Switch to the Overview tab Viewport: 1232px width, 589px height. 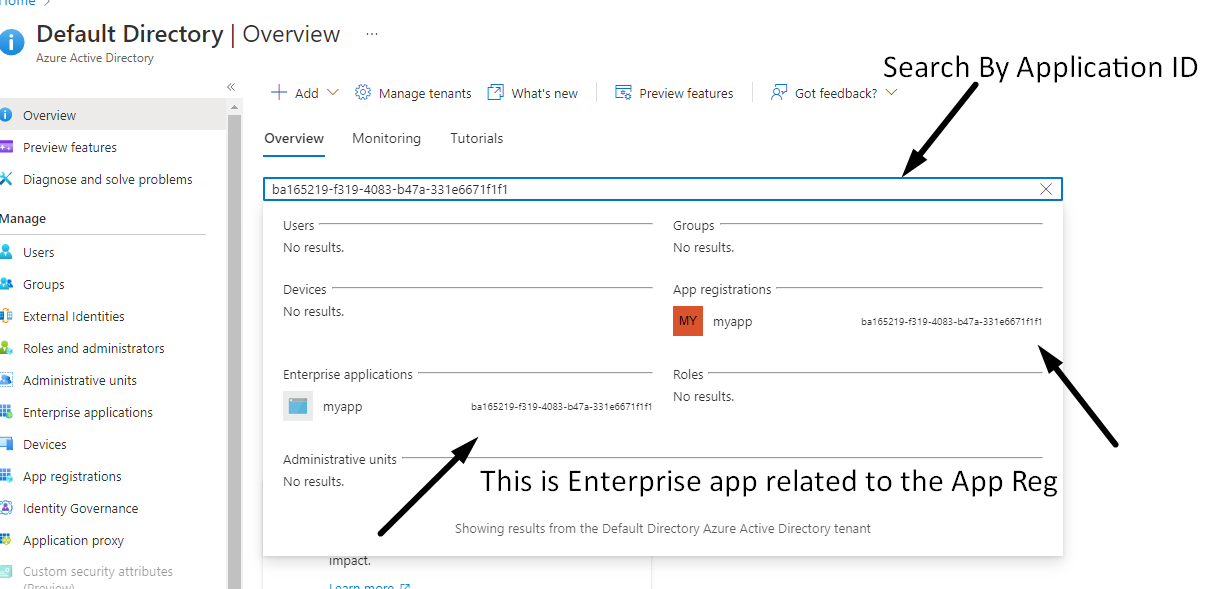click(x=294, y=139)
